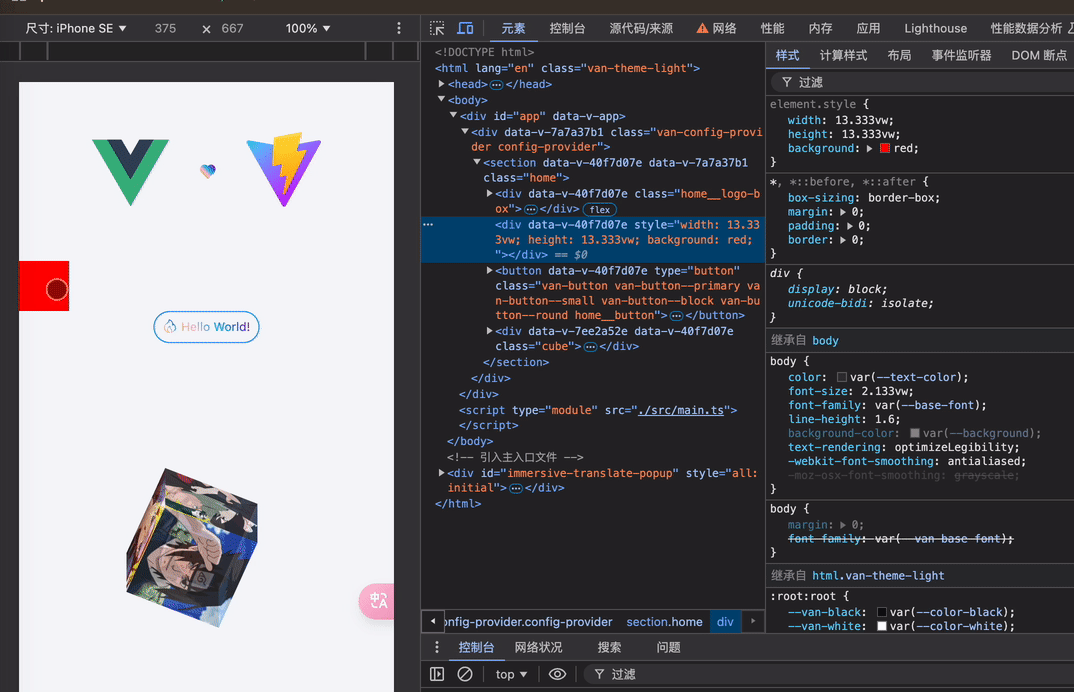
Task: Open the --van-white color swatch
Action: point(882,626)
